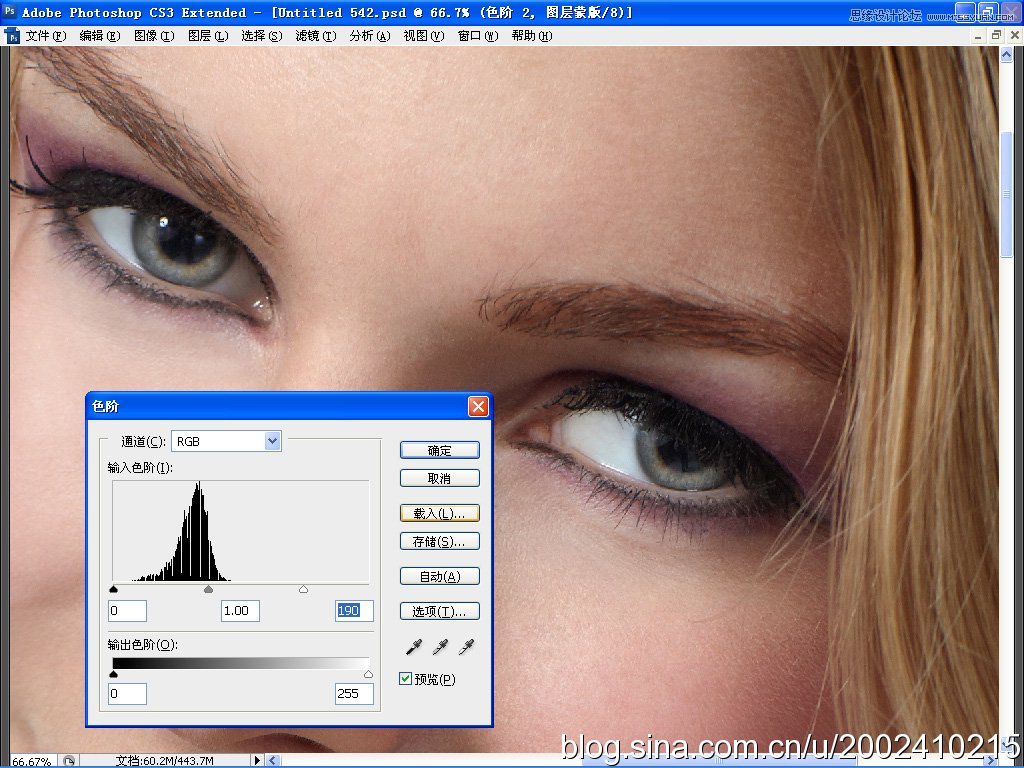Minimize the document window in menu bar

tap(978, 36)
